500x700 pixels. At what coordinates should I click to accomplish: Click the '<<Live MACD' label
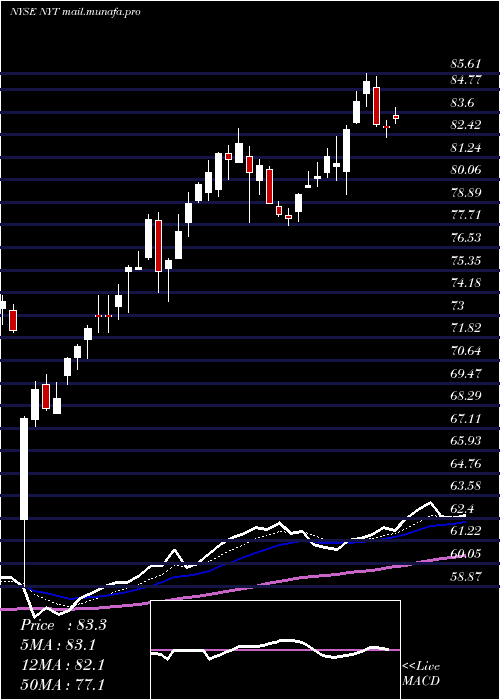(421, 674)
